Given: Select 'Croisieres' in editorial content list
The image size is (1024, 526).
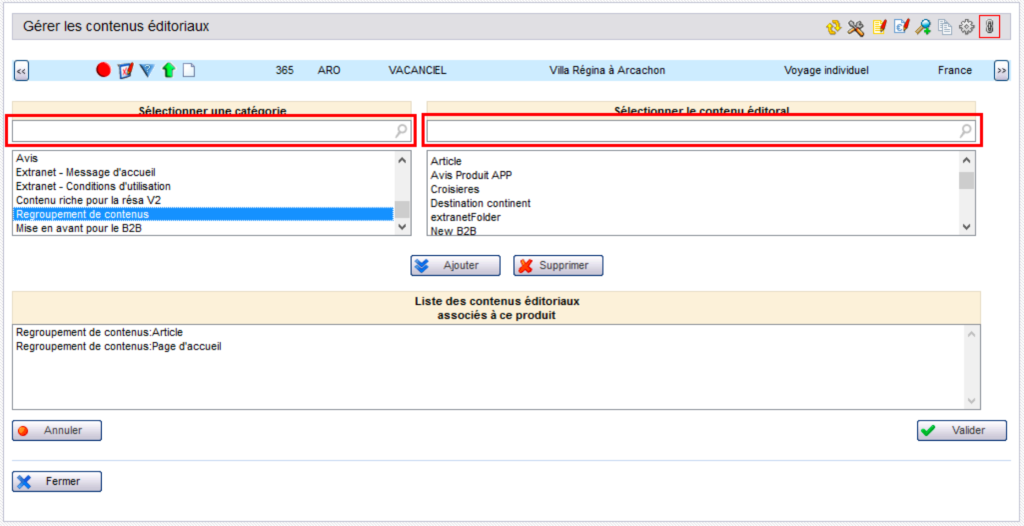Looking at the screenshot, I should point(454,189).
